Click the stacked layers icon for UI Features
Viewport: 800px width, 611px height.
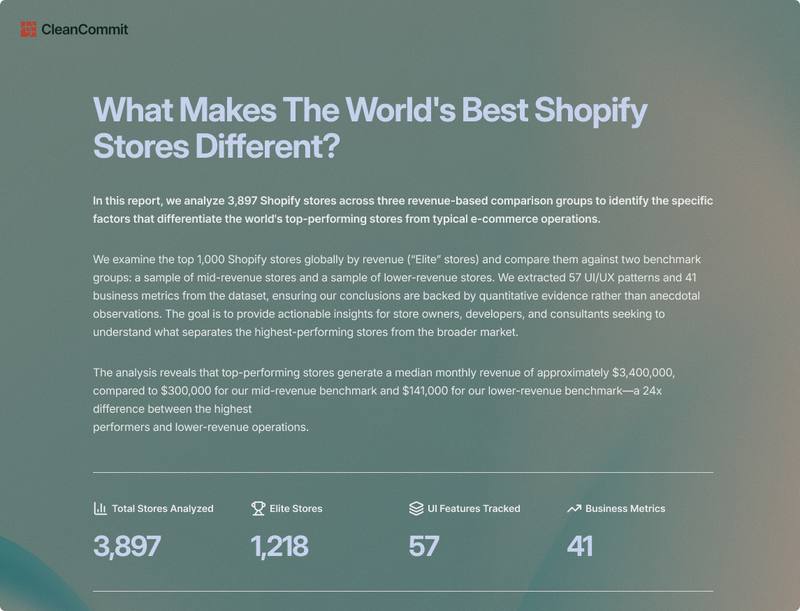pyautogui.click(x=416, y=508)
